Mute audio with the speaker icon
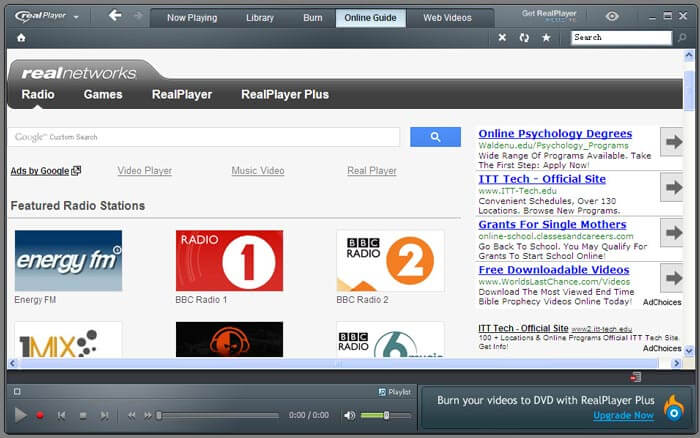 [x=350, y=416]
